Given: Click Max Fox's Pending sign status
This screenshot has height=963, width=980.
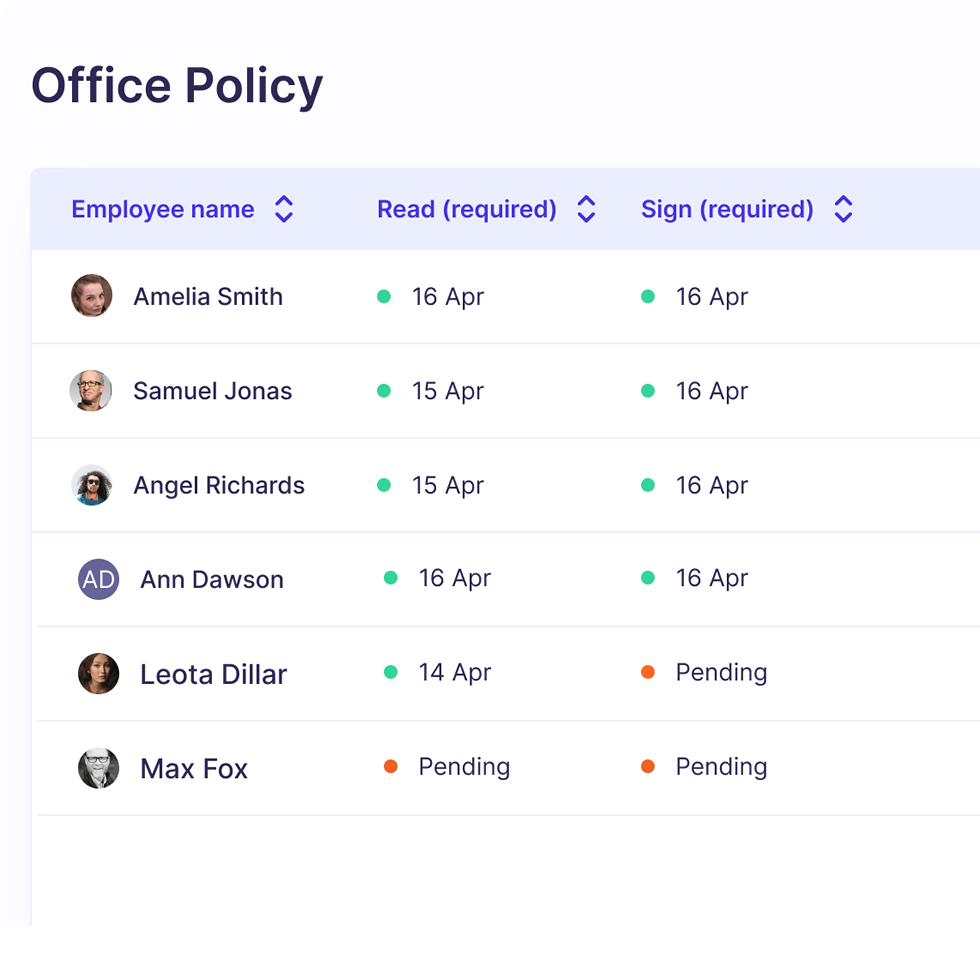Looking at the screenshot, I should pos(721,767).
